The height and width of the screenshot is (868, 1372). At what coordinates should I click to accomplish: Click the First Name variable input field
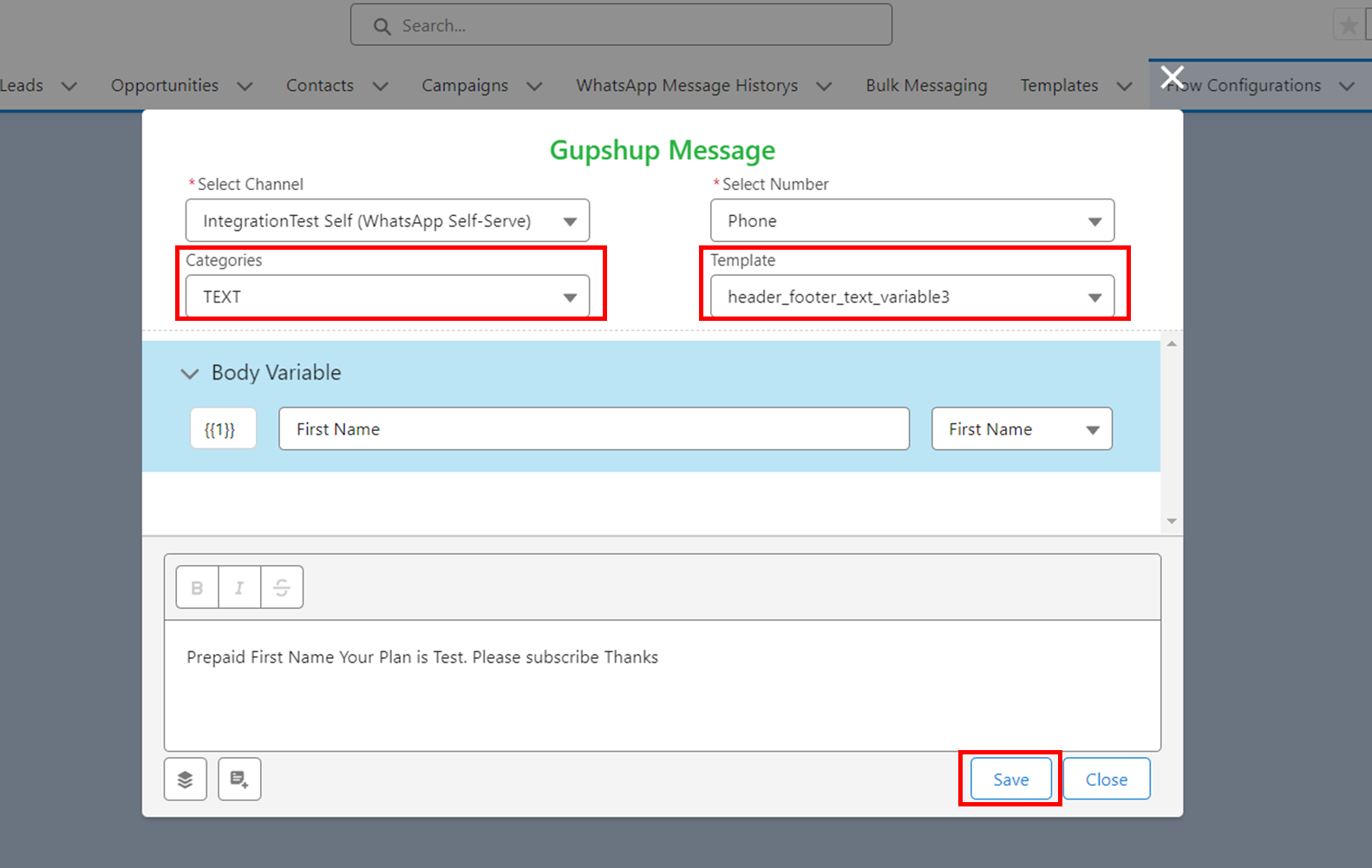click(594, 428)
